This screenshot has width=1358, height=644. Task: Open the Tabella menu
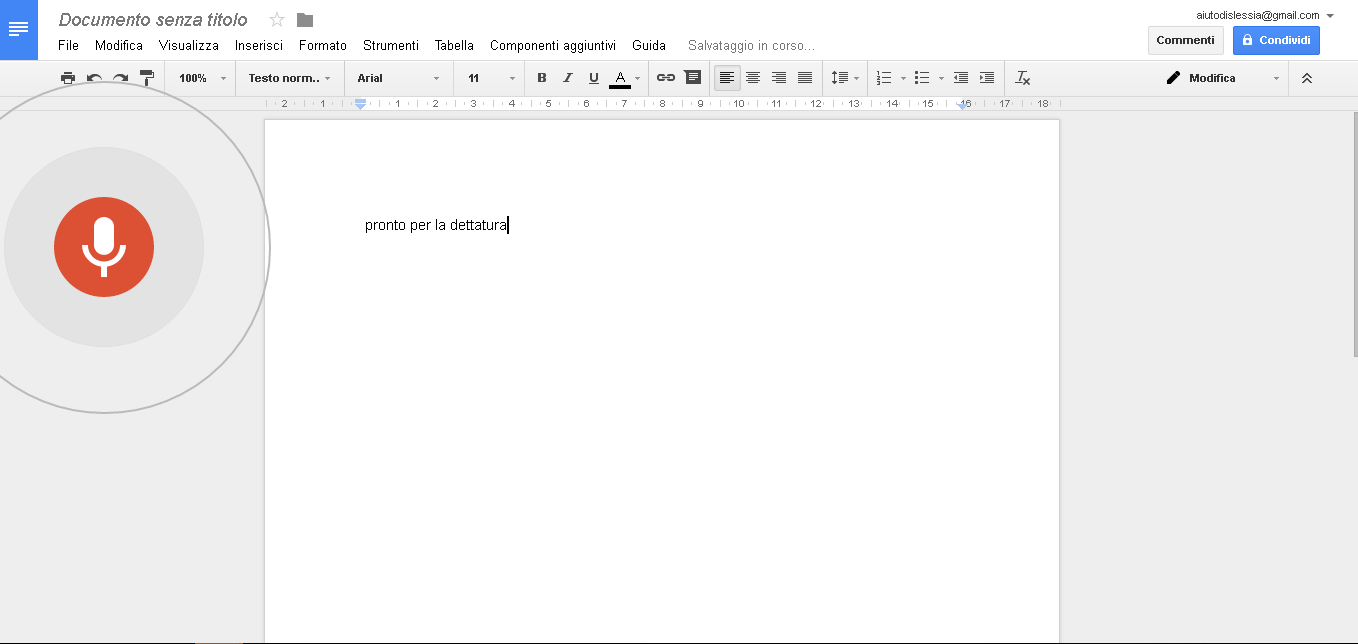pos(454,45)
